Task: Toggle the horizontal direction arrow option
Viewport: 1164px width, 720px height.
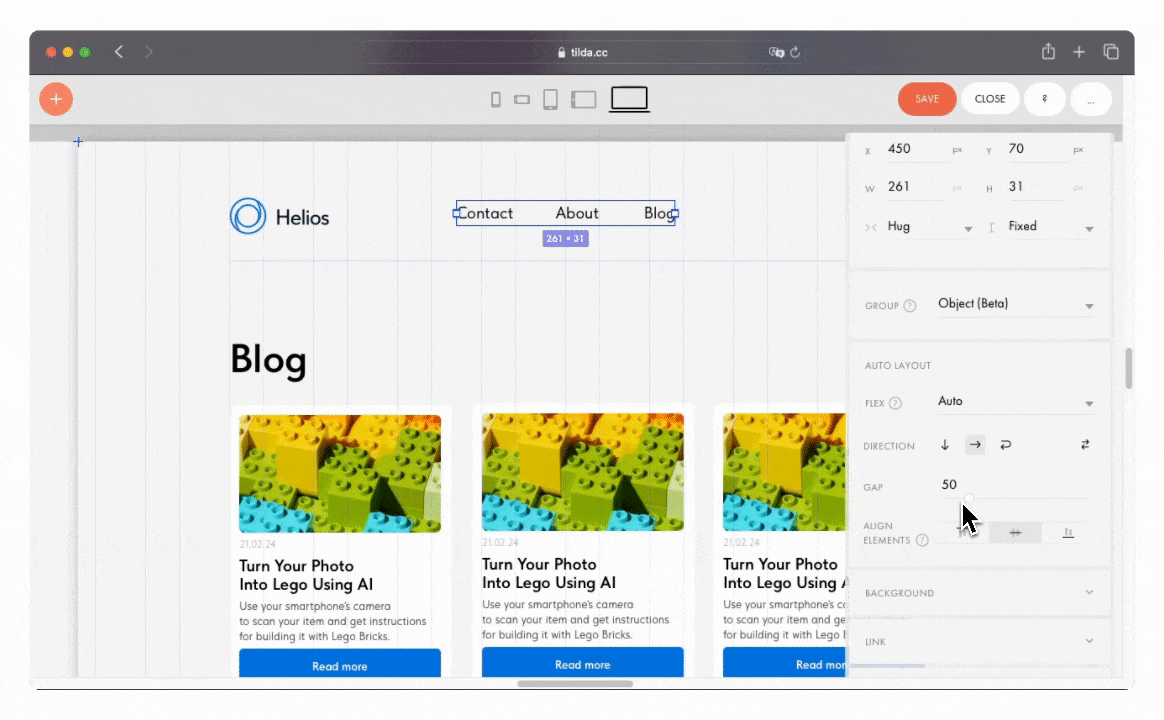Action: (975, 444)
